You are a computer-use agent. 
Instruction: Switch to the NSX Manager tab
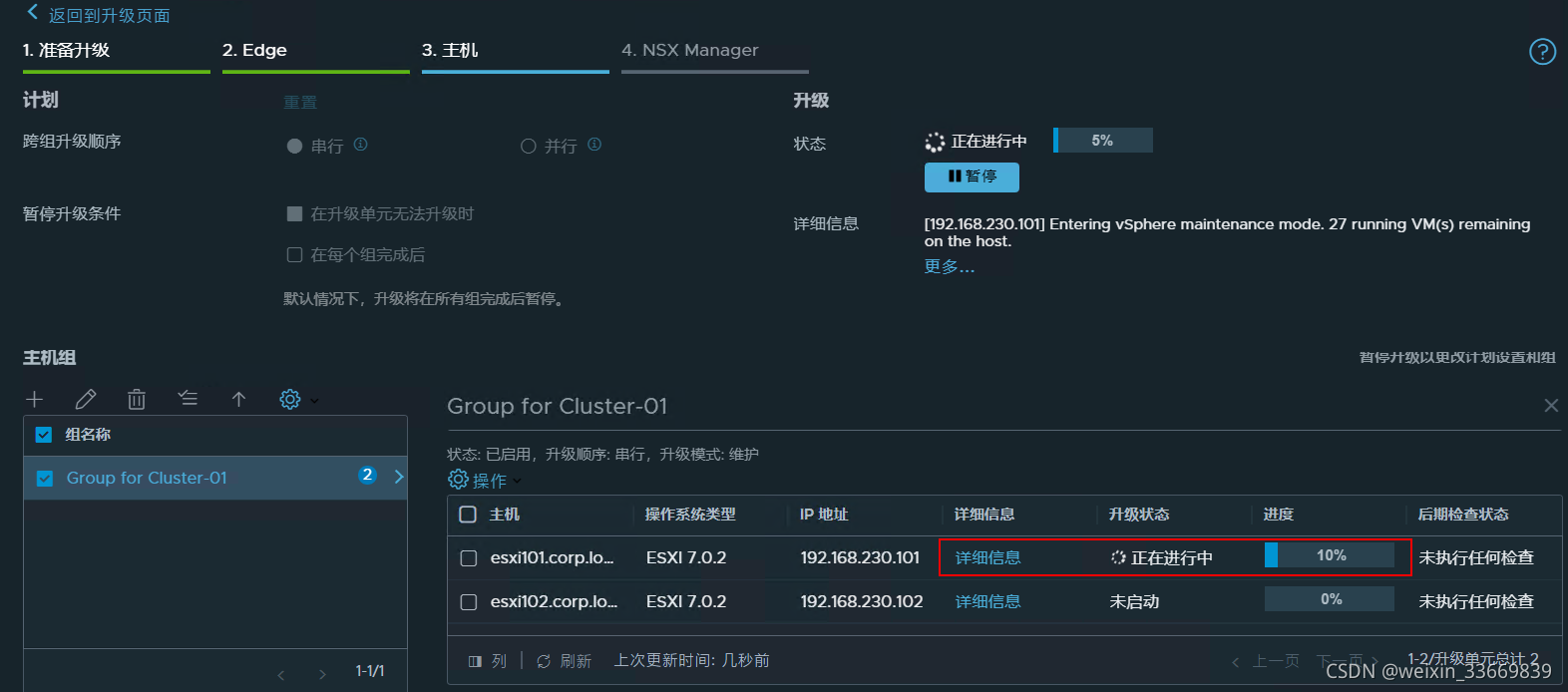(689, 51)
